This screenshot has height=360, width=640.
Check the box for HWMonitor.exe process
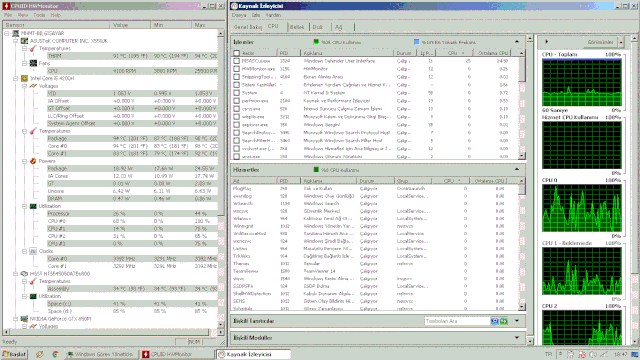click(236, 69)
